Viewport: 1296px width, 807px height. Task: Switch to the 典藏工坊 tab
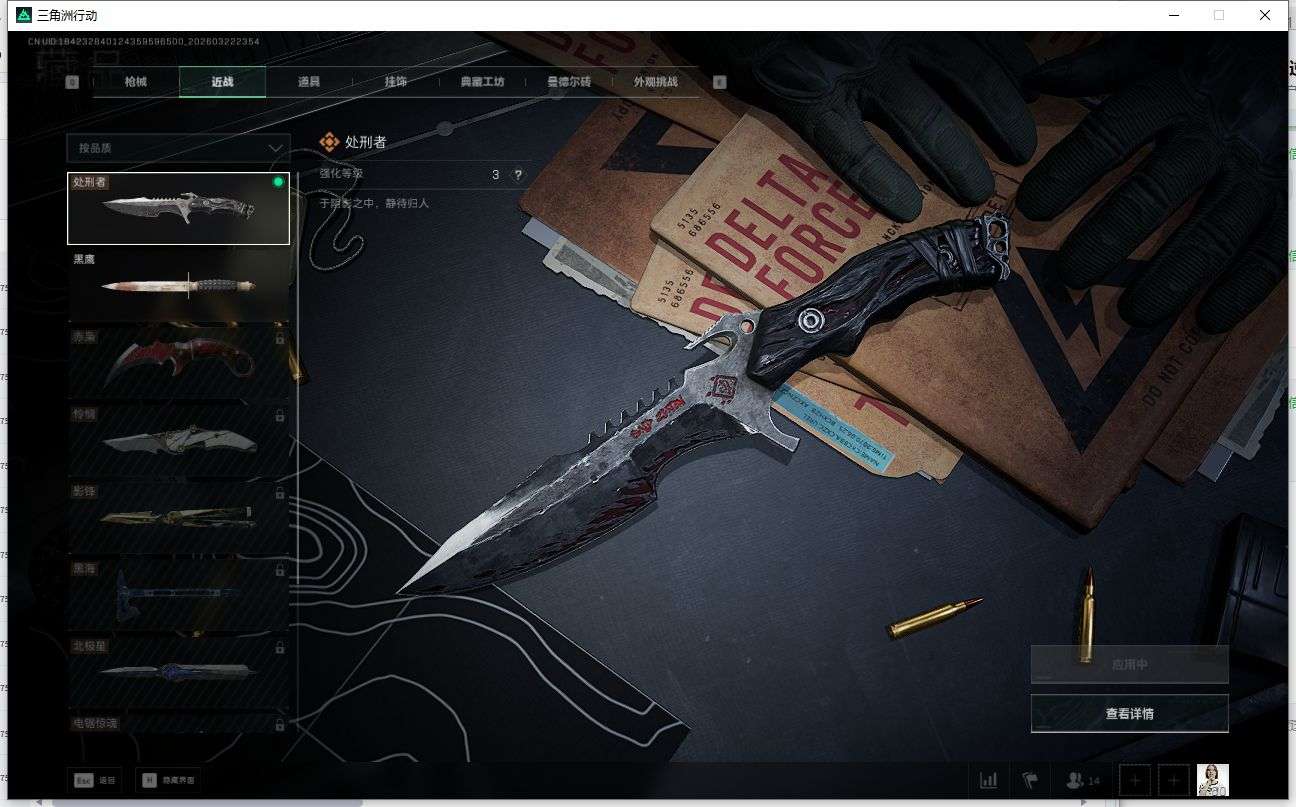(483, 82)
